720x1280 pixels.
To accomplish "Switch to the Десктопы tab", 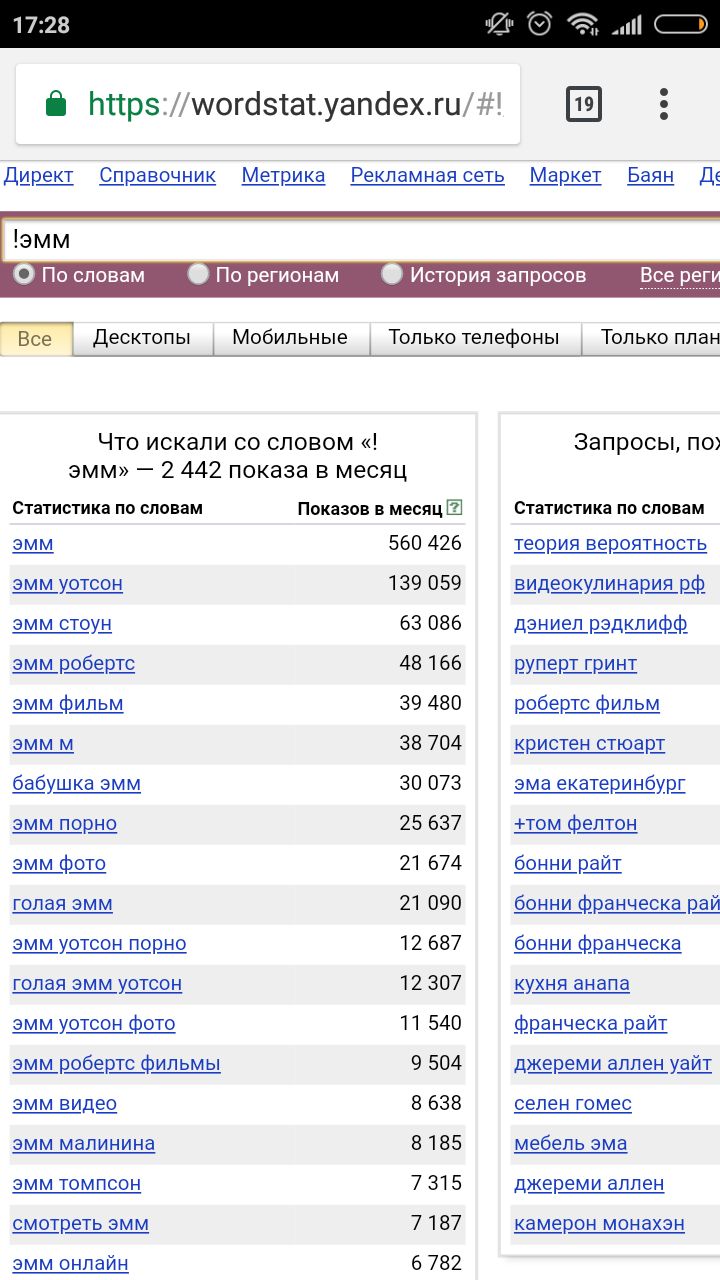I will point(142,338).
